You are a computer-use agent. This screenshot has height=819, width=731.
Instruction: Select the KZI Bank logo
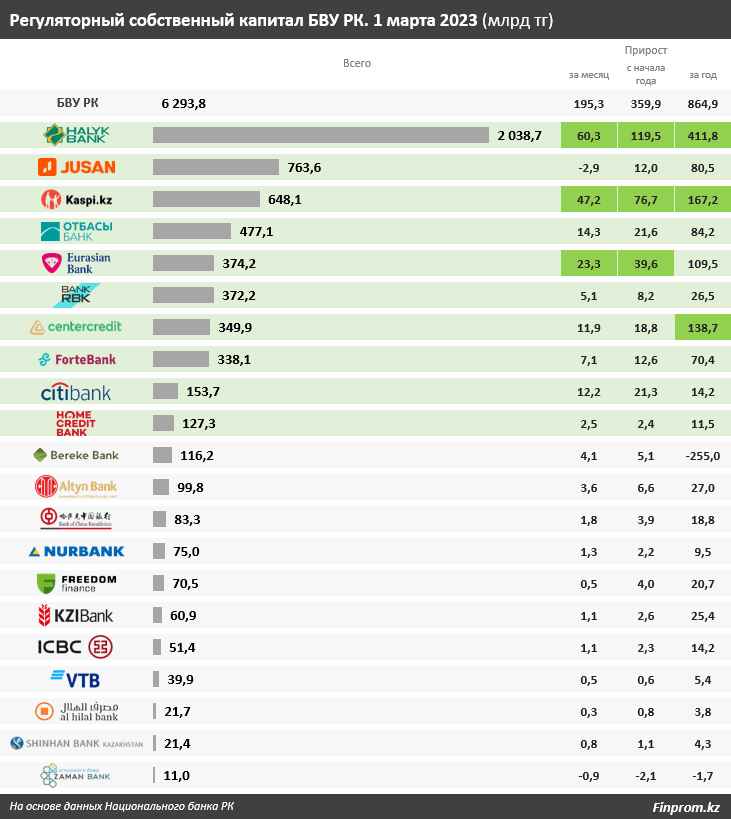pyautogui.click(x=76, y=615)
